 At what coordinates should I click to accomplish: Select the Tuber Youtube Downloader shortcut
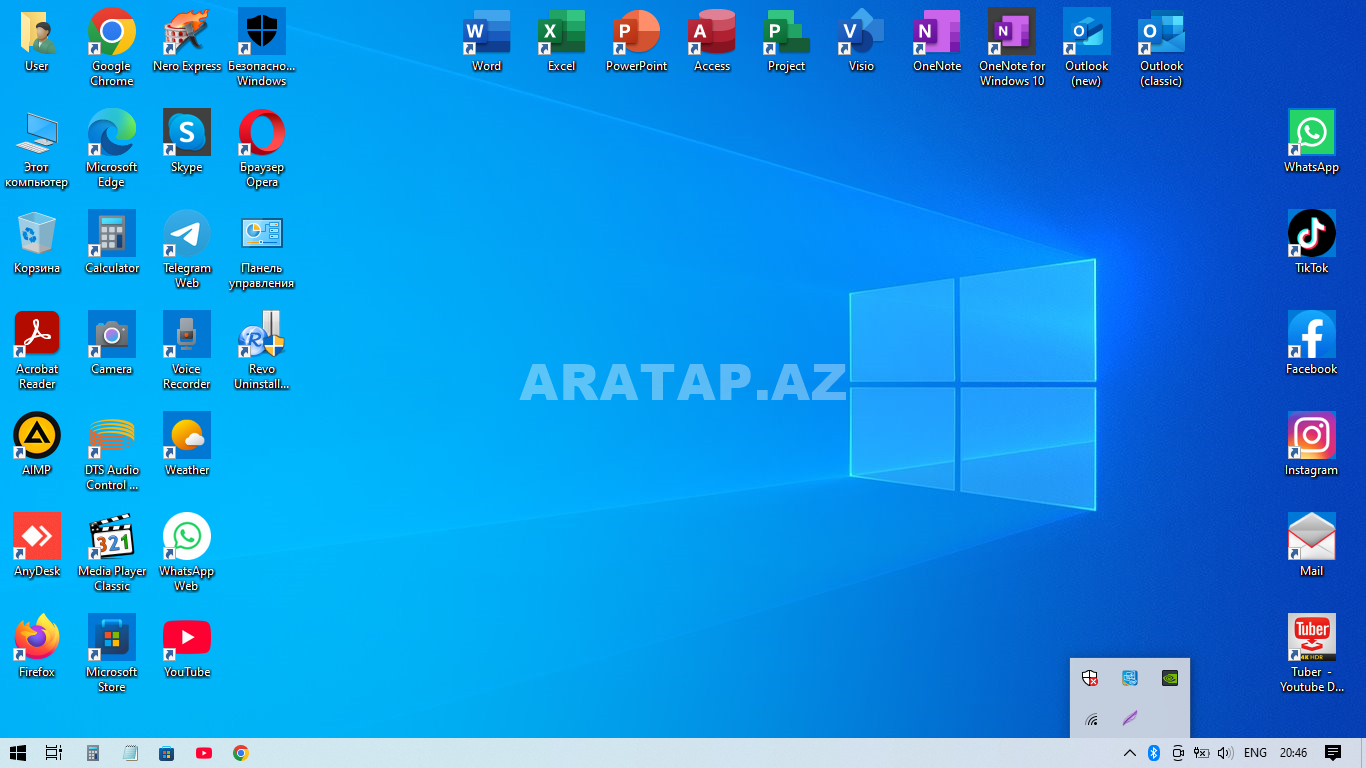[1312, 653]
